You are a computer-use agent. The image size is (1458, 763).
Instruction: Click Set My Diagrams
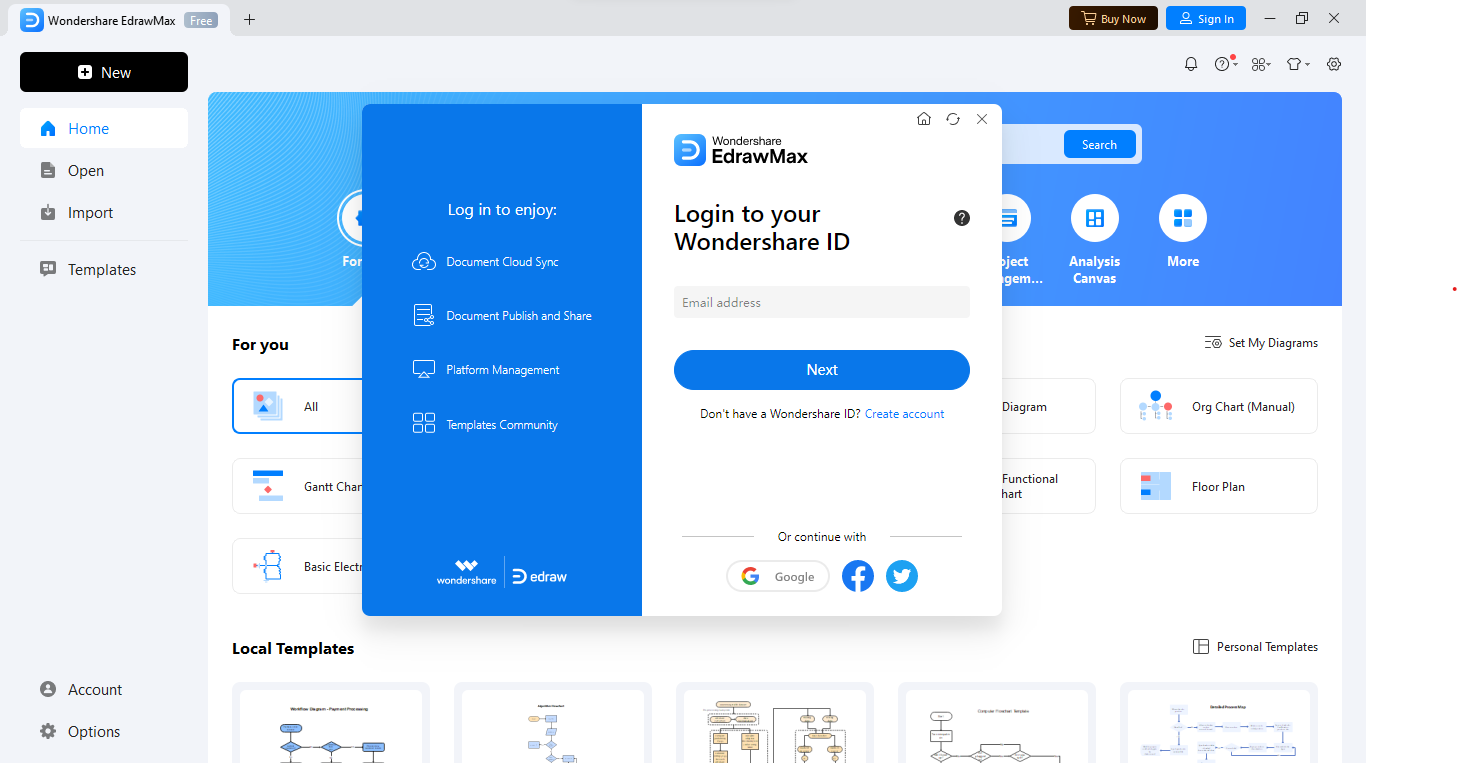[1261, 343]
